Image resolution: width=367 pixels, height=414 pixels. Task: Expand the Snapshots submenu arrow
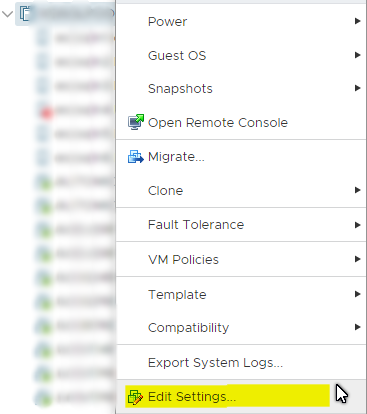point(357,88)
